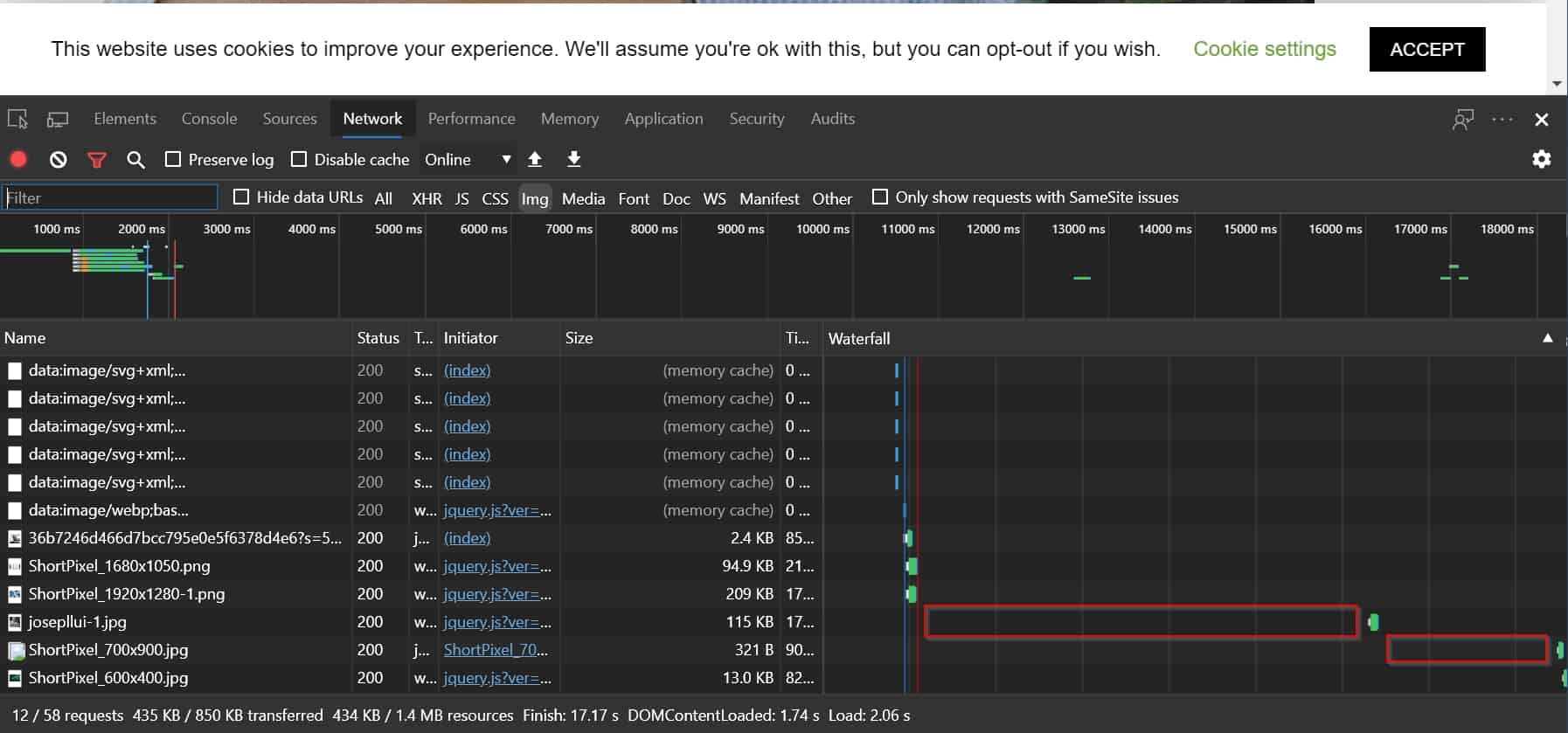Open network settings gear icon

pos(1541,159)
